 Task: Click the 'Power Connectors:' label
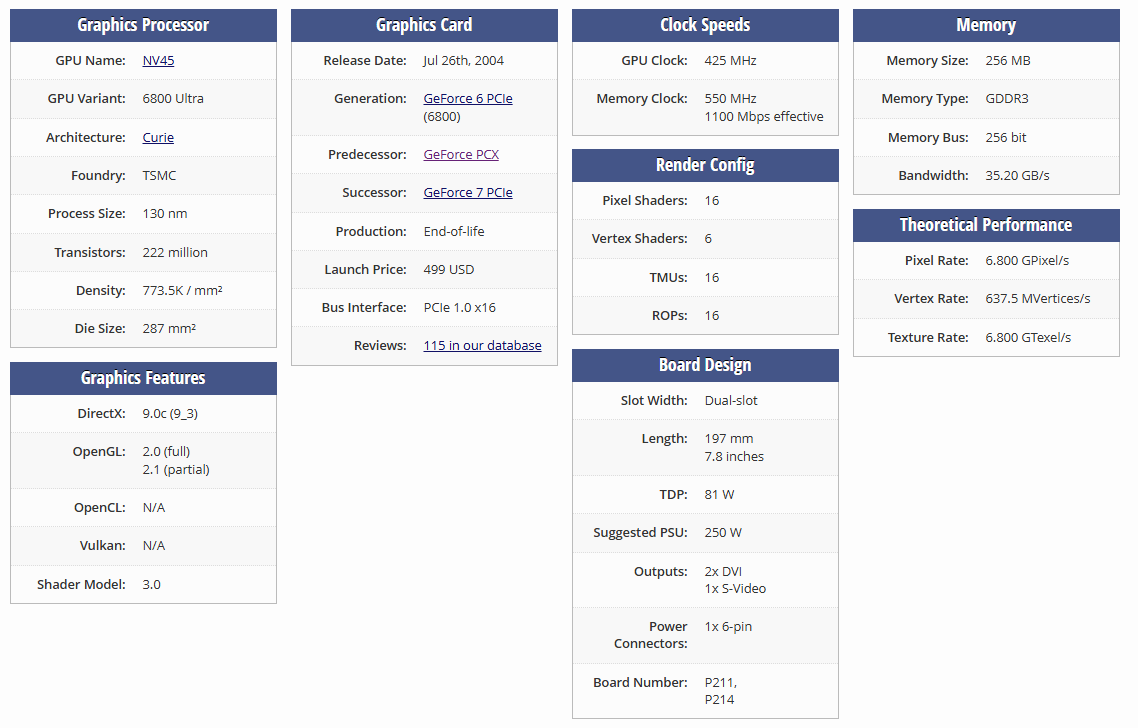[x=651, y=636]
